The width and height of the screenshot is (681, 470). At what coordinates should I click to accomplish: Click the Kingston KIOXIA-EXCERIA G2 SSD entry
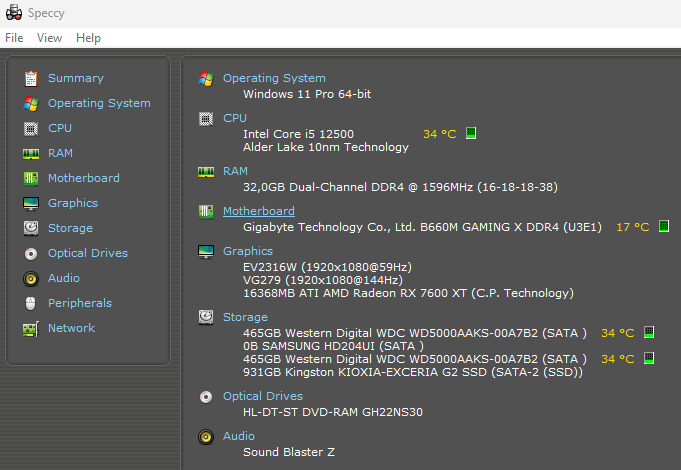[413, 372]
